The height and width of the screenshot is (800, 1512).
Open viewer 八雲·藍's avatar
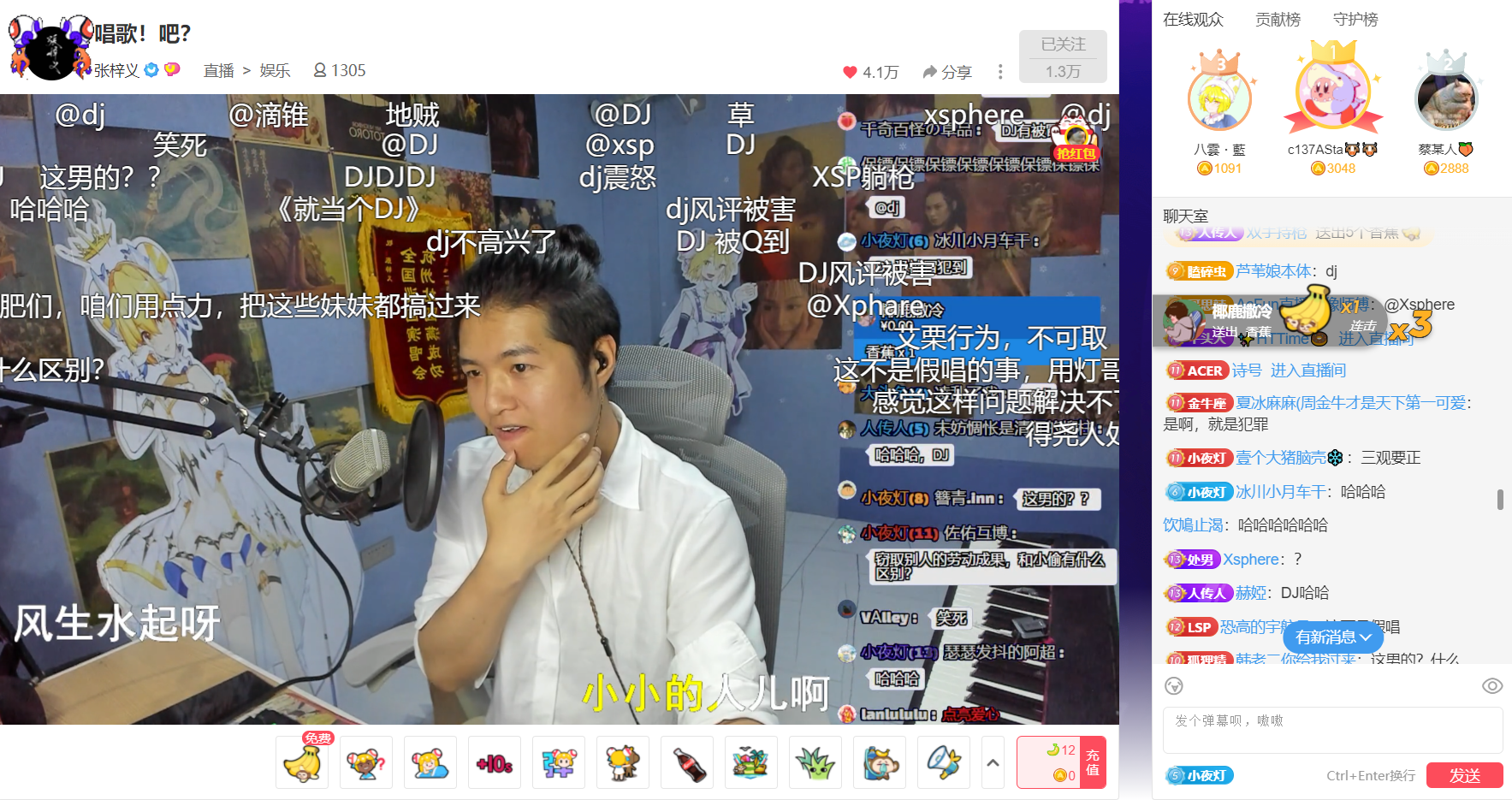click(1219, 100)
